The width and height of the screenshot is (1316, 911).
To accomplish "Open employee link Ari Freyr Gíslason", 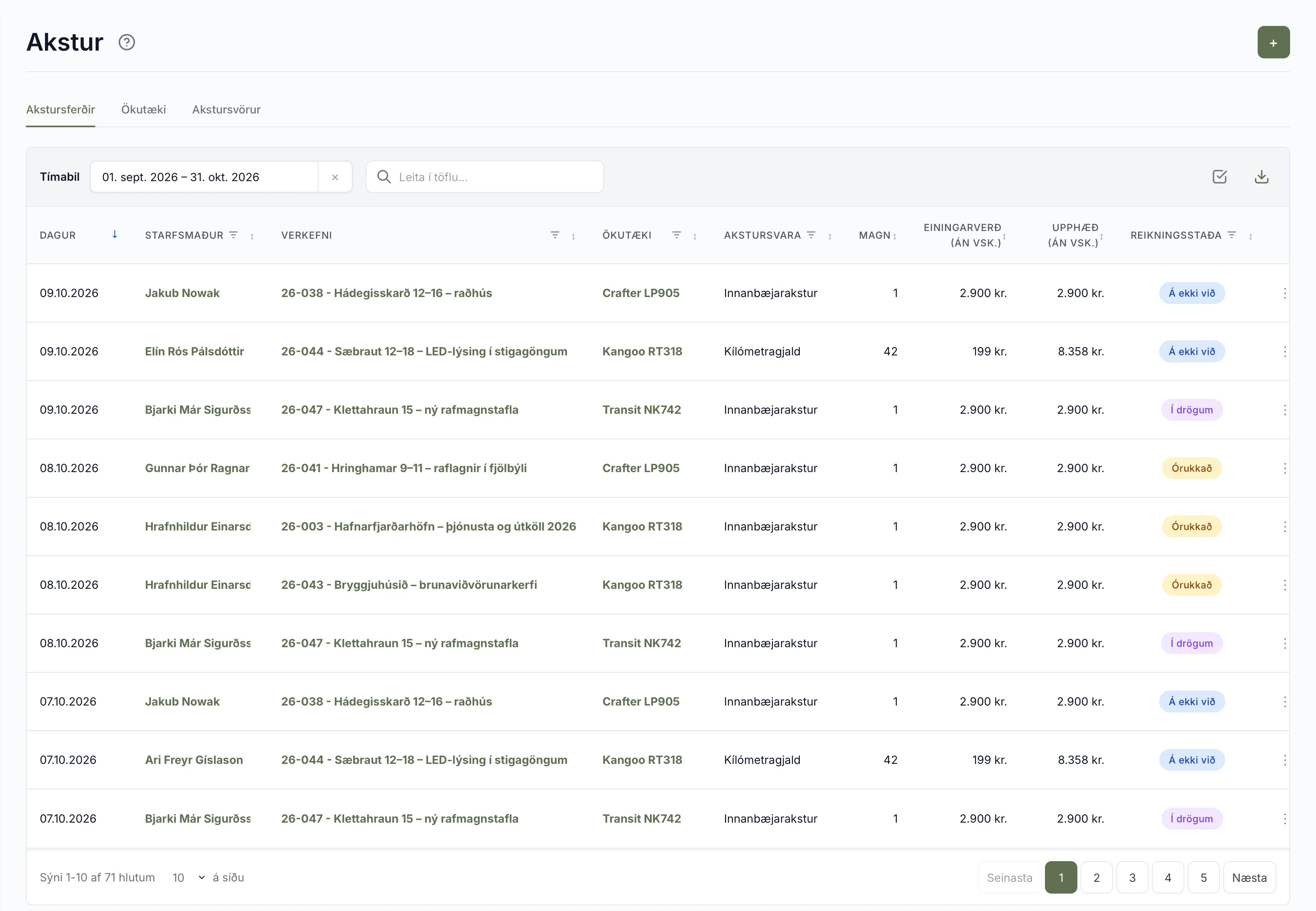I will coord(193,760).
